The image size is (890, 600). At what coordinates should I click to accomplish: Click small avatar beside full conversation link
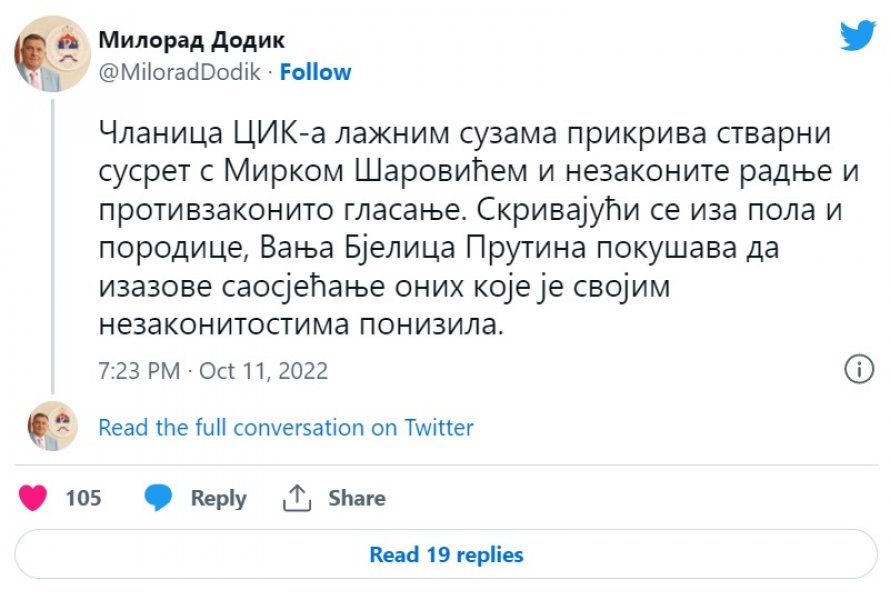pyautogui.click(x=52, y=426)
